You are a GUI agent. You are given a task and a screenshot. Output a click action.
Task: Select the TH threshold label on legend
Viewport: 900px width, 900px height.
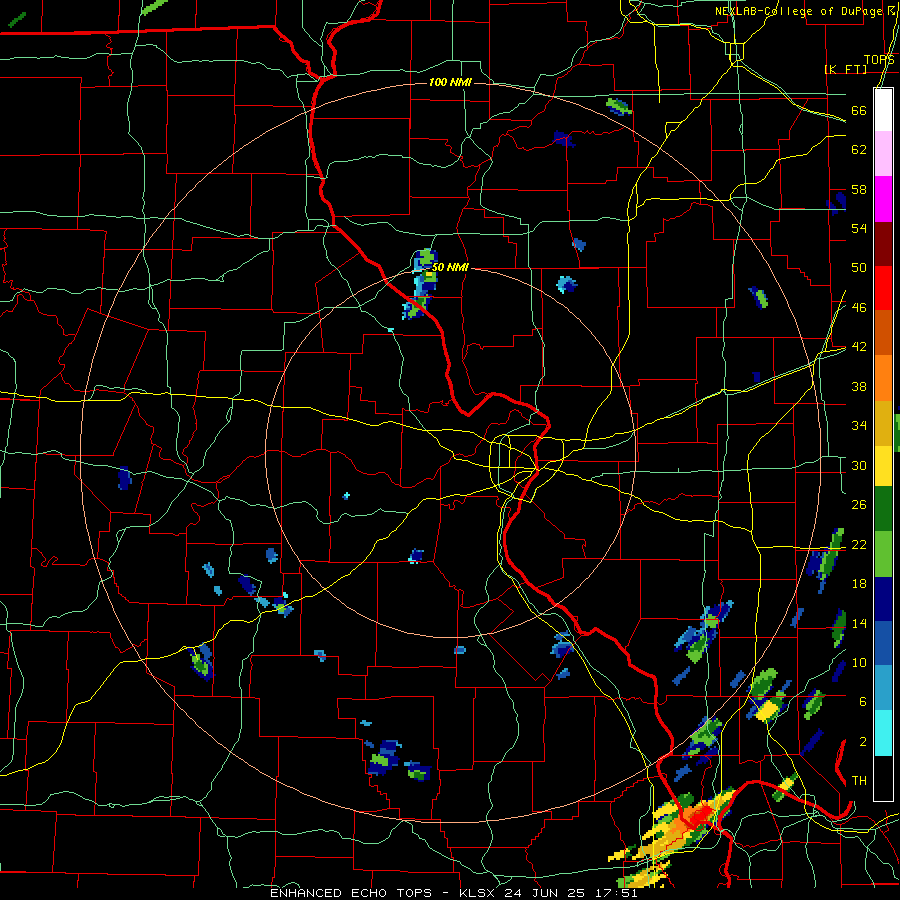(x=859, y=781)
